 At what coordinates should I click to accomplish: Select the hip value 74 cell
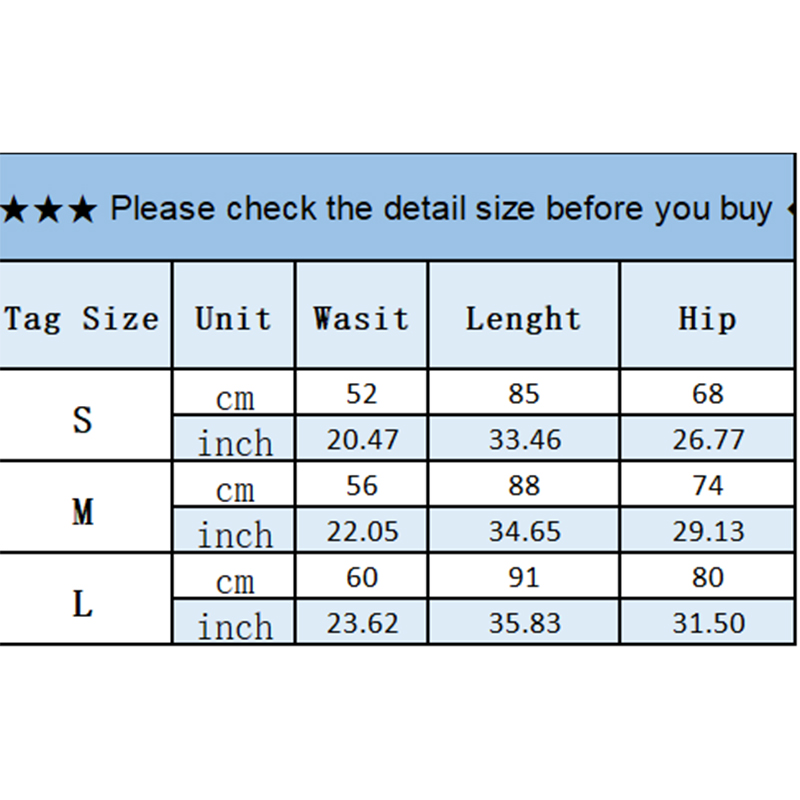(708, 486)
